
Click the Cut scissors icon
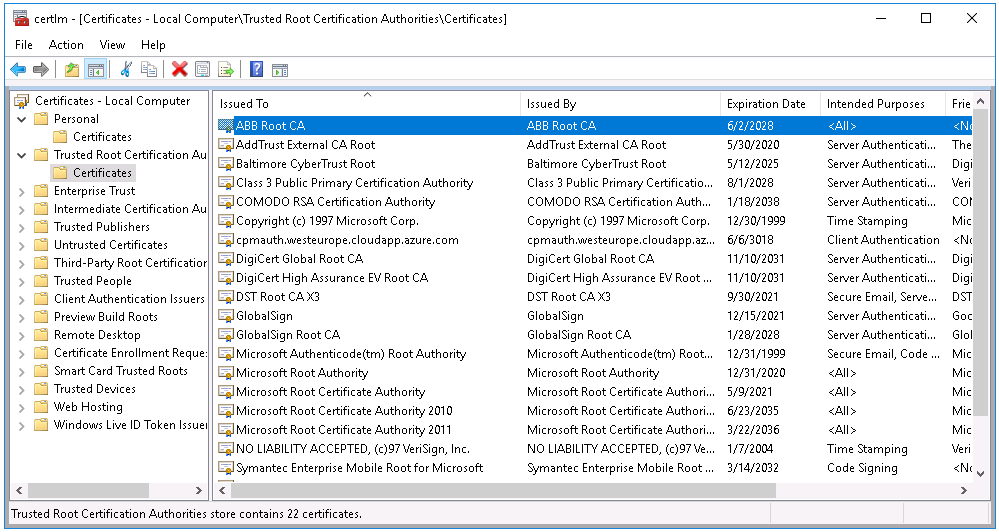[126, 69]
